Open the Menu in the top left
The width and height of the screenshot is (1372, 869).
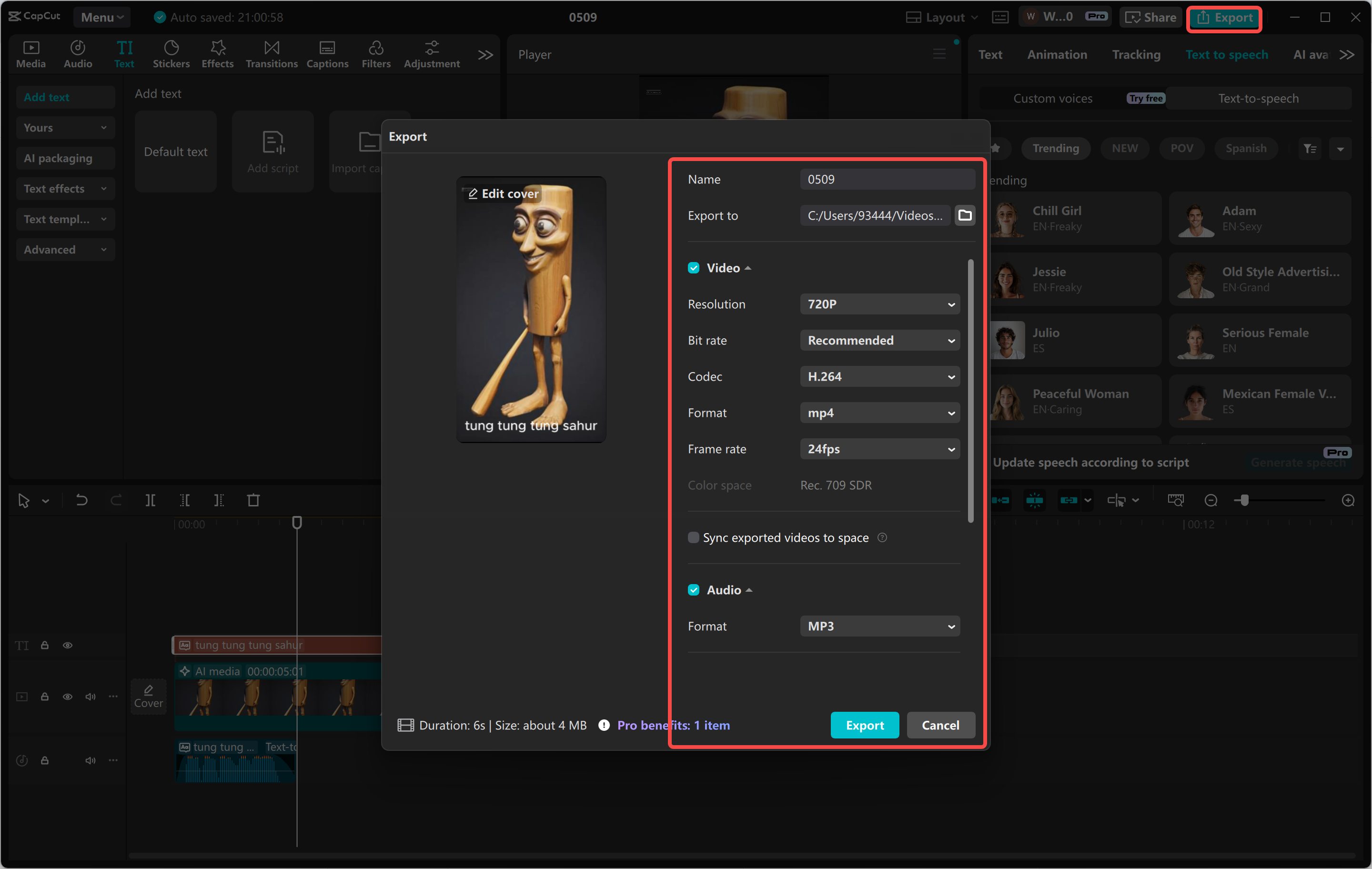[102, 17]
